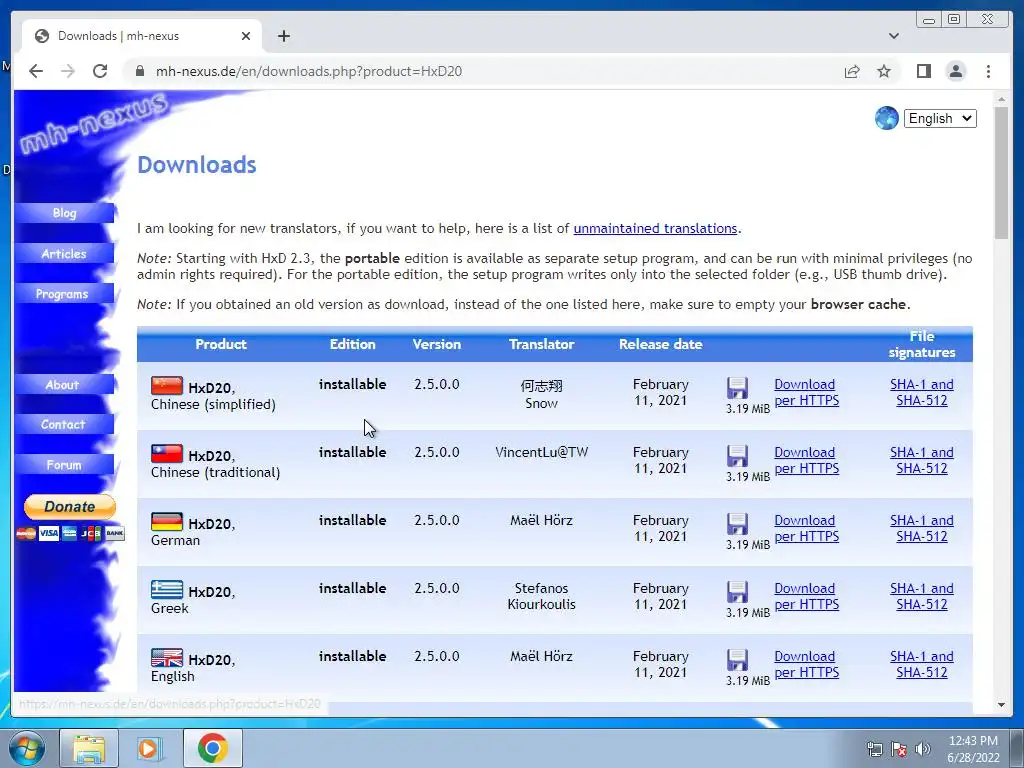Reload the page with refresh icon
This screenshot has height=768, width=1024.
click(x=100, y=71)
